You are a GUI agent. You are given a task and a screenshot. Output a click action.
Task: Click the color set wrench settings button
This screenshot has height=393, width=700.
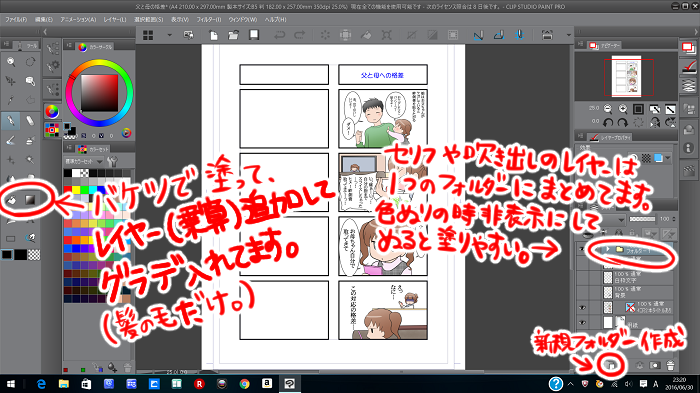pyautogui.click(x=112, y=161)
